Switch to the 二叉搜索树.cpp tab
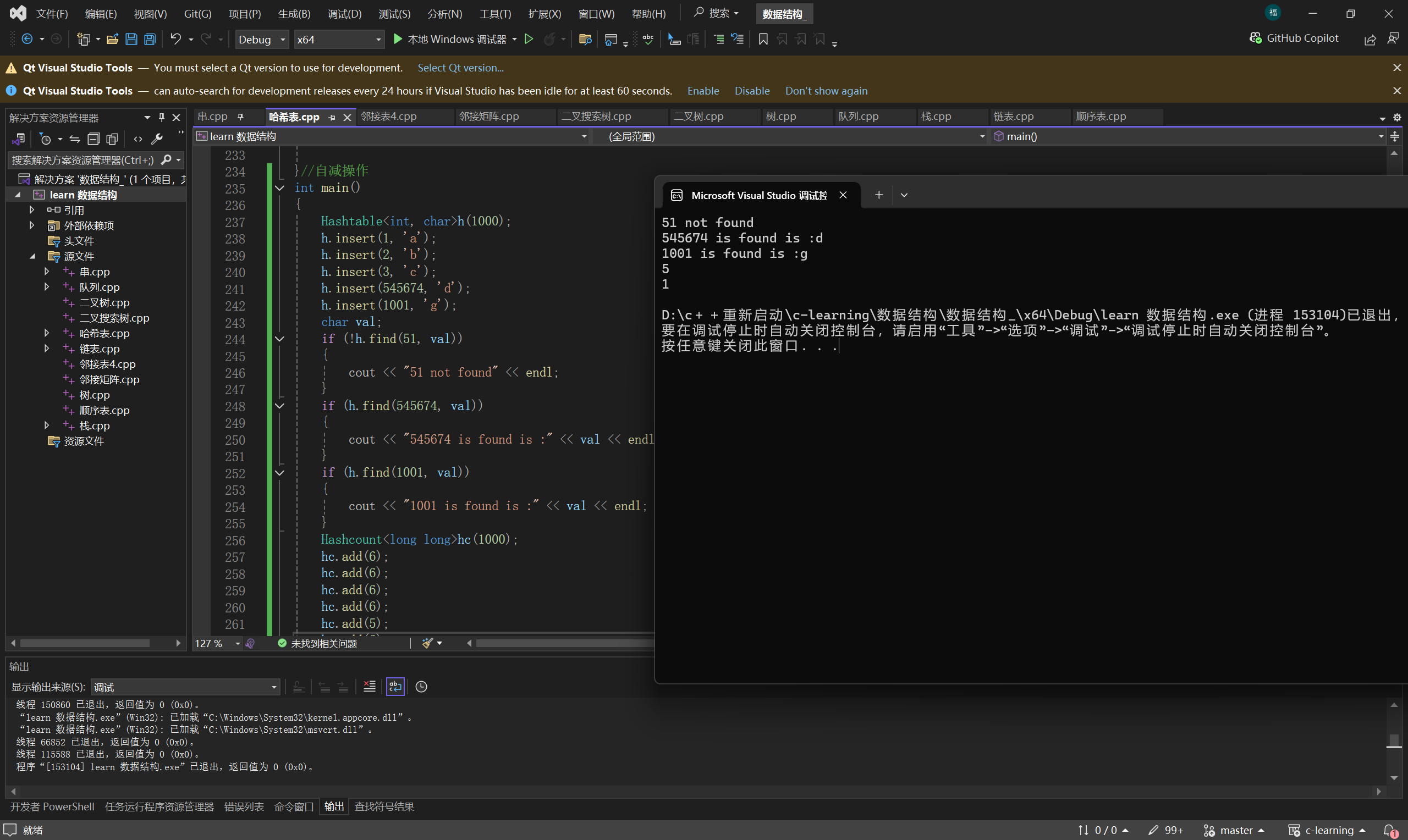This screenshot has height=840, width=1408. [x=596, y=117]
